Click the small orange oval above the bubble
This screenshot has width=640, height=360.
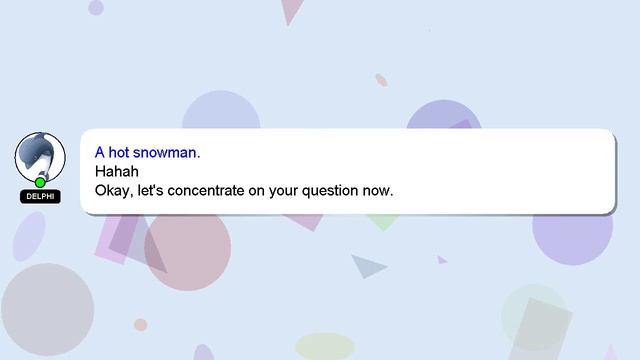click(x=381, y=80)
